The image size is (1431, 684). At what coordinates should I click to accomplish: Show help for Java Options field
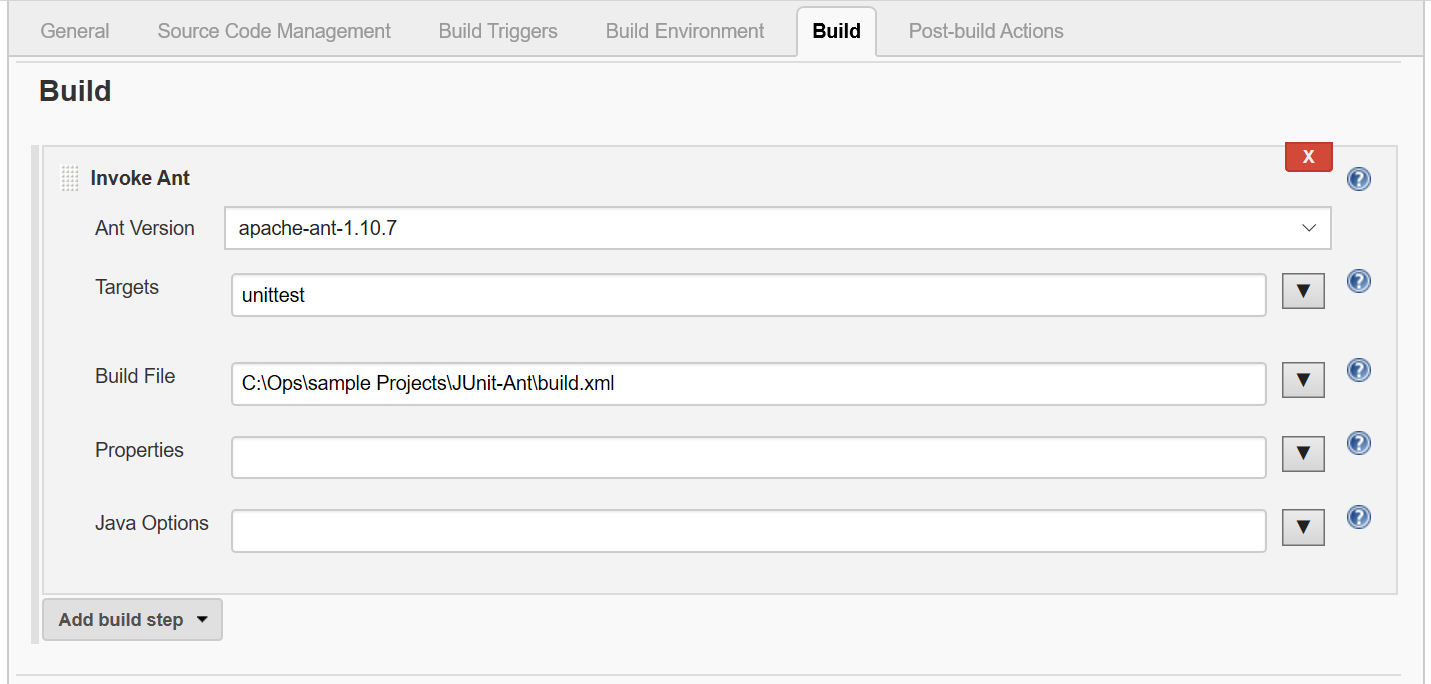pos(1358,517)
